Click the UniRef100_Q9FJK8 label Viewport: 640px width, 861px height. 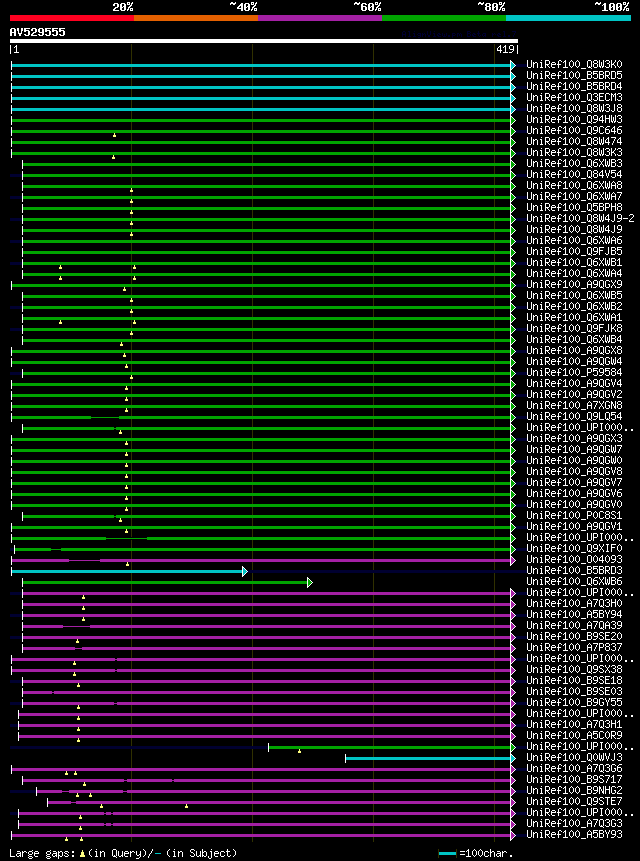coord(574,328)
